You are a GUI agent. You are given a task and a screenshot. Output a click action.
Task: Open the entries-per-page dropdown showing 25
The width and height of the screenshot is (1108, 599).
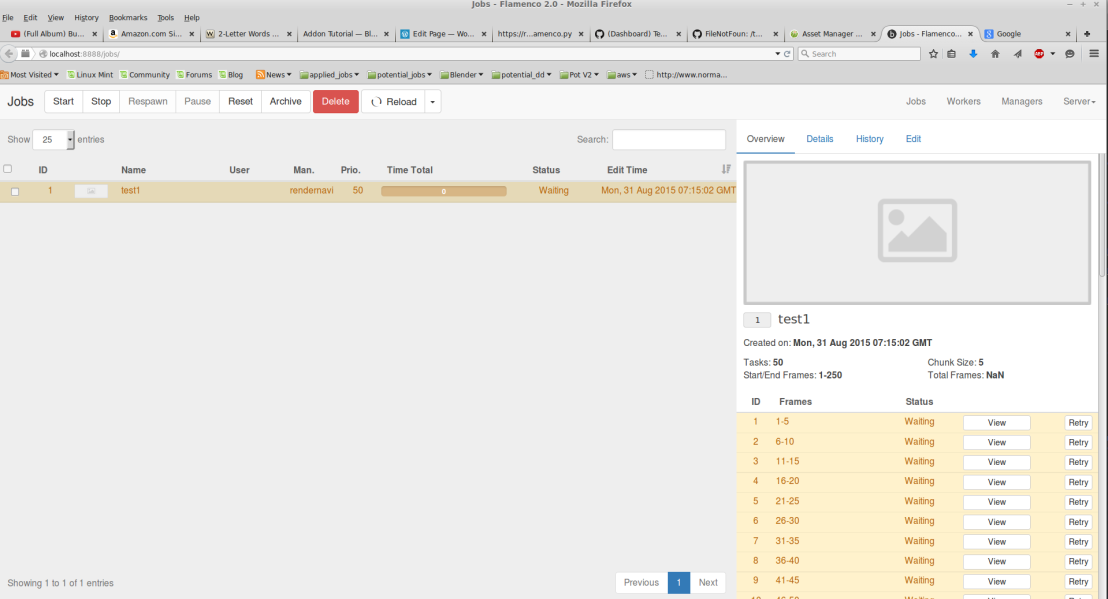point(54,140)
